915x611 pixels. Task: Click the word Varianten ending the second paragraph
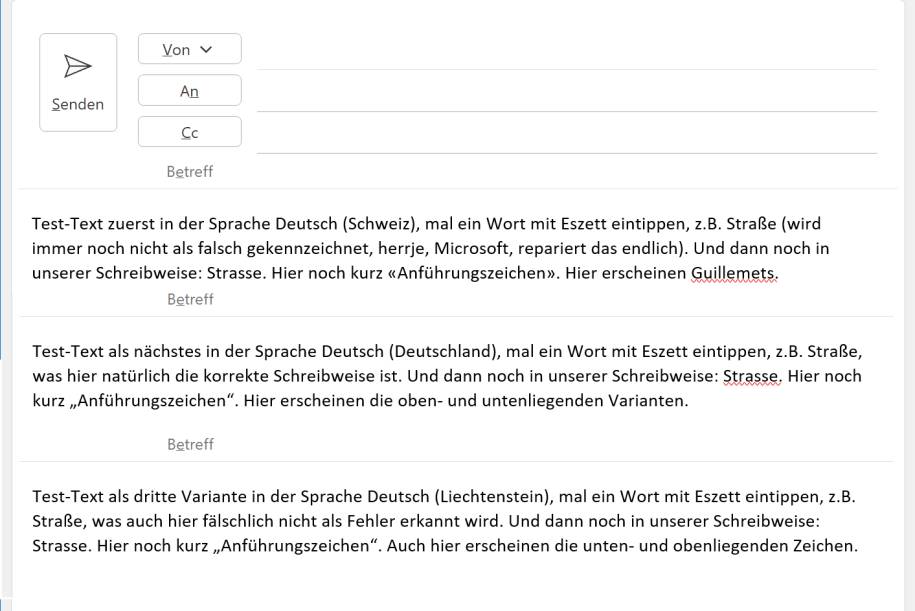pyautogui.click(x=648, y=401)
